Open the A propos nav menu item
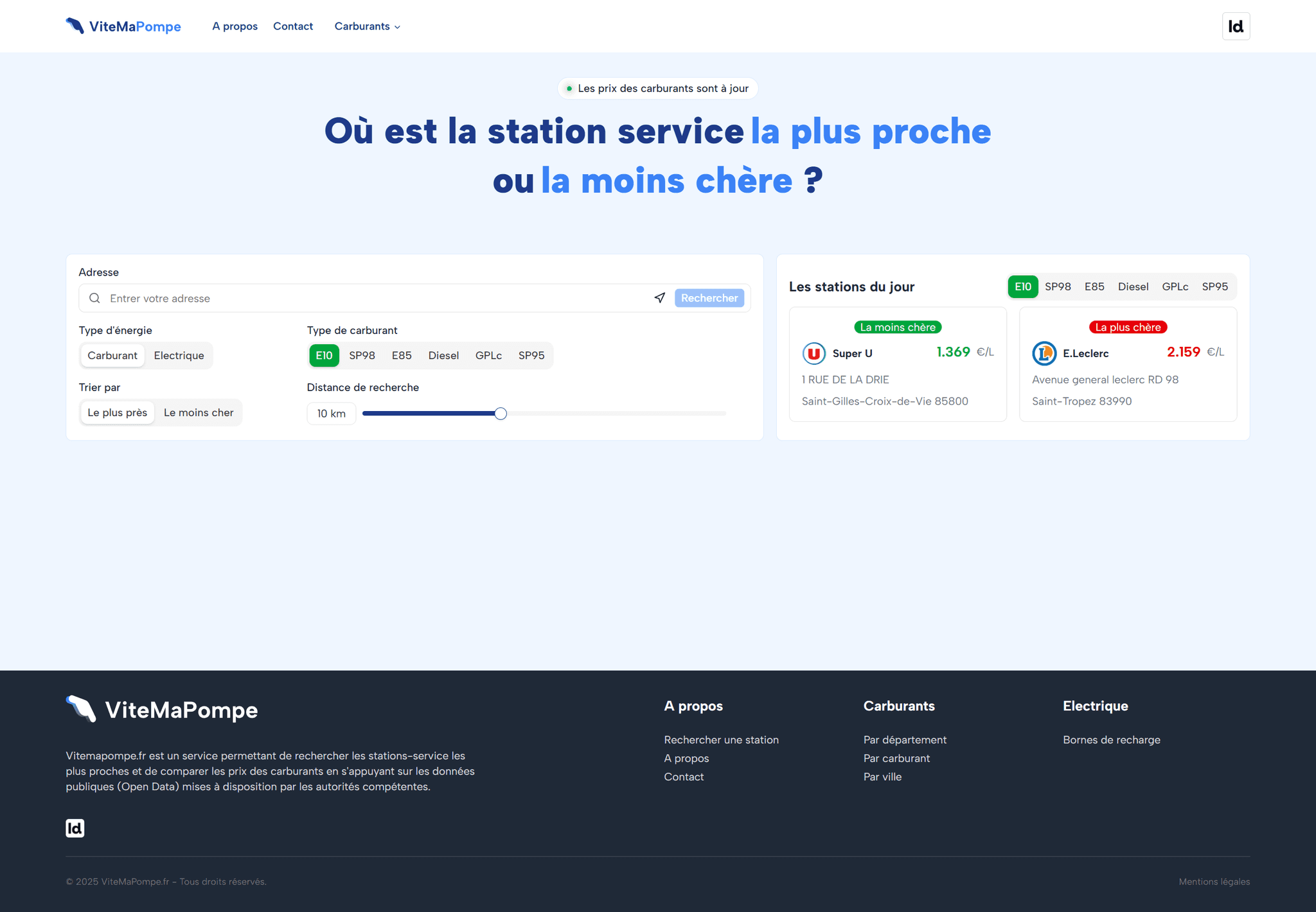The width and height of the screenshot is (1316, 912). [235, 26]
